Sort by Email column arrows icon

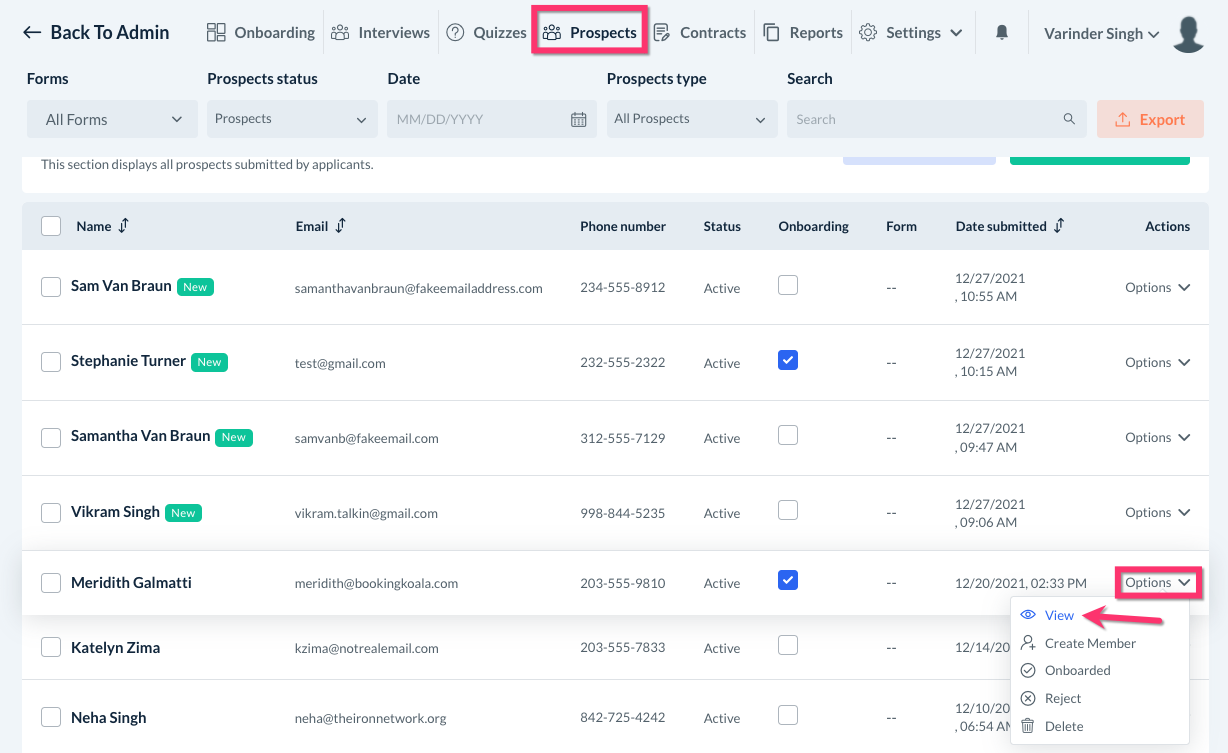(x=340, y=226)
